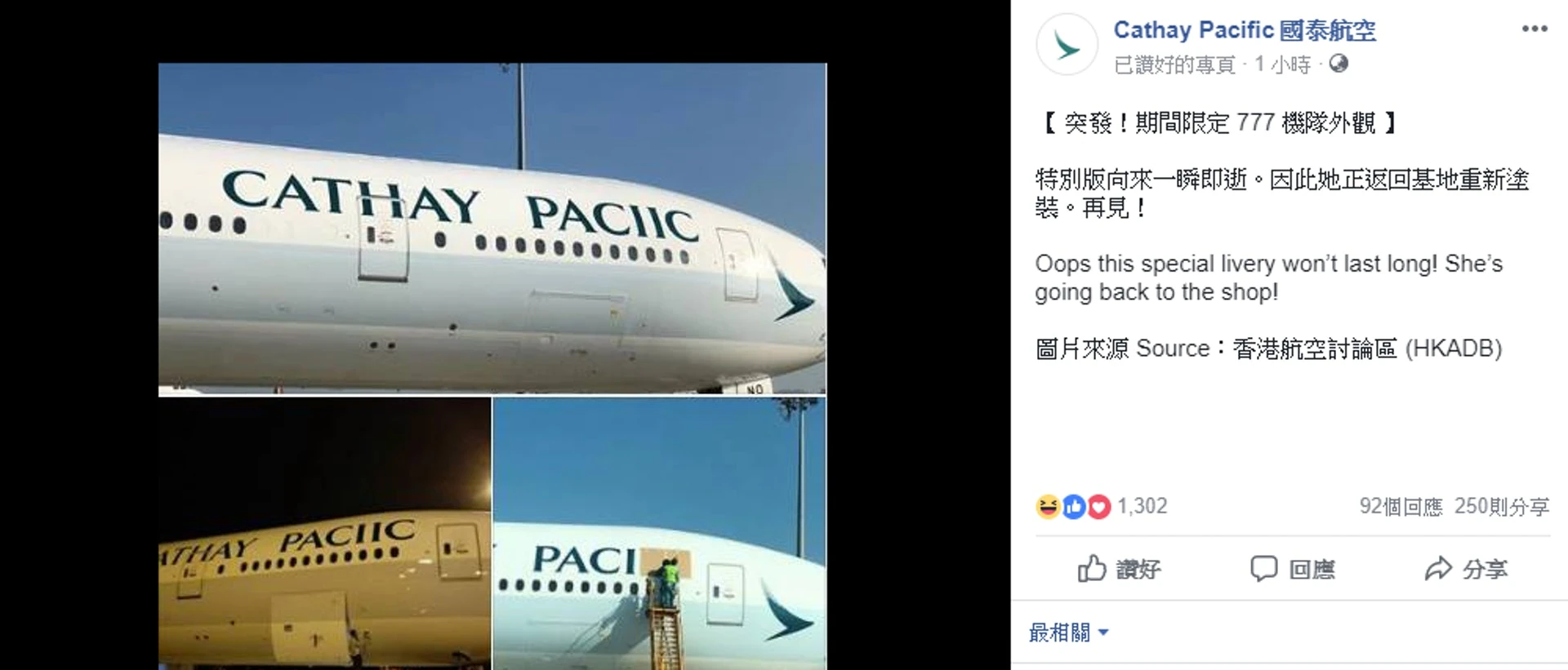
Task: Open the three-dot post options menu
Action: pos(1534,29)
